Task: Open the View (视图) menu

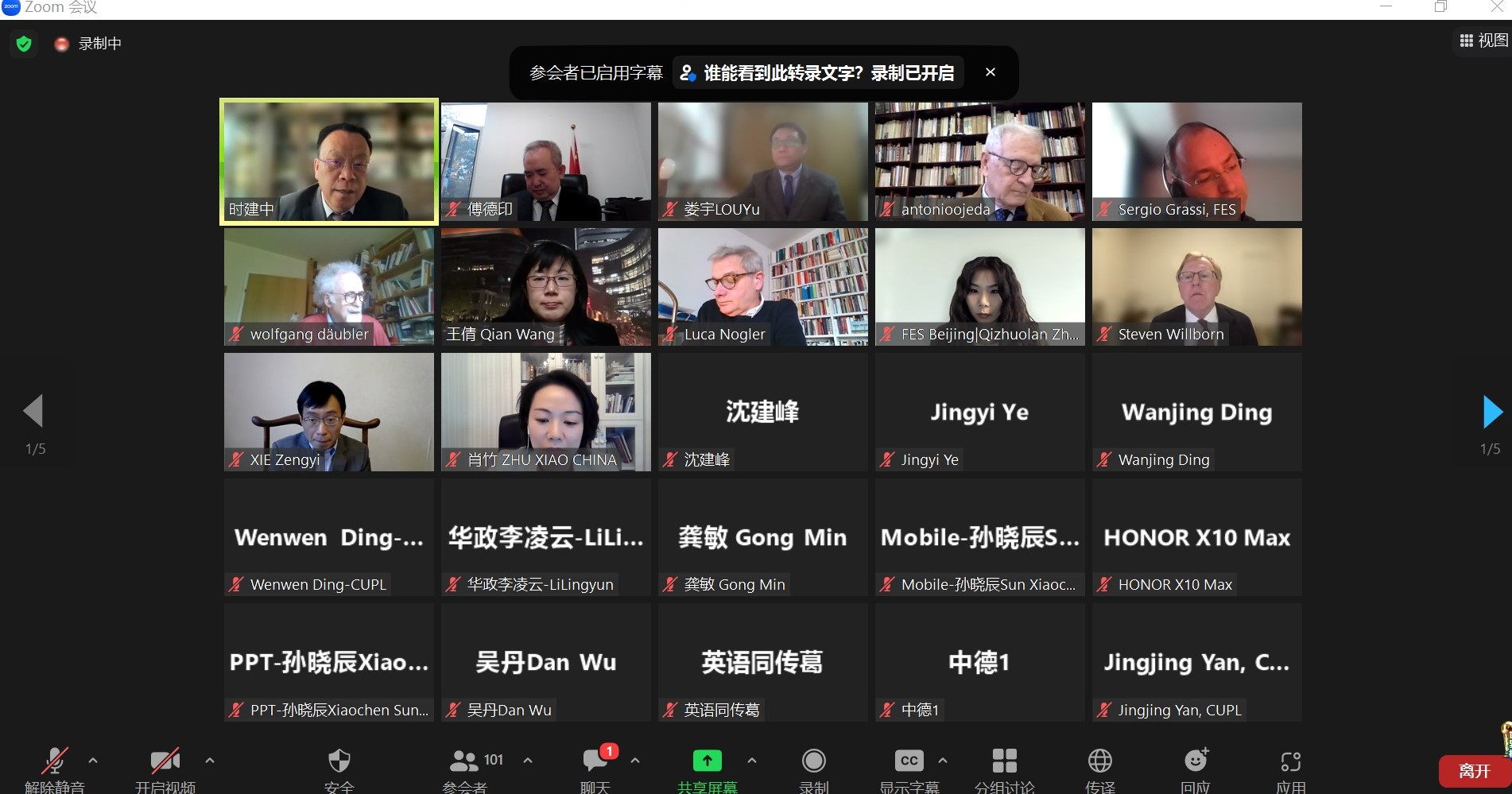Action: (x=1483, y=41)
